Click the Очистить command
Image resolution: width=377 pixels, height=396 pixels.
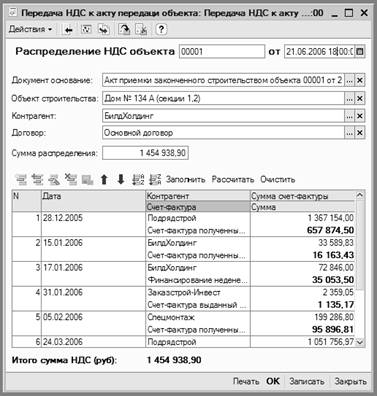(x=278, y=179)
